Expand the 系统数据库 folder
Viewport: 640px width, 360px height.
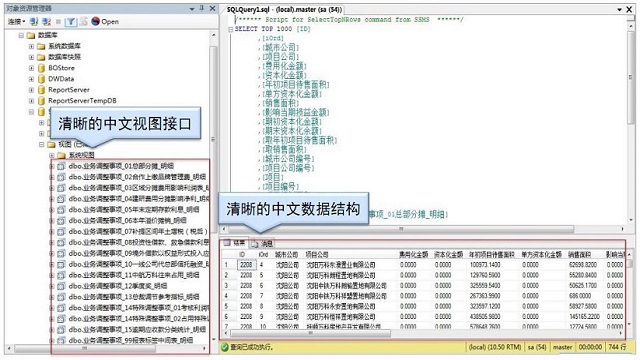[31, 47]
